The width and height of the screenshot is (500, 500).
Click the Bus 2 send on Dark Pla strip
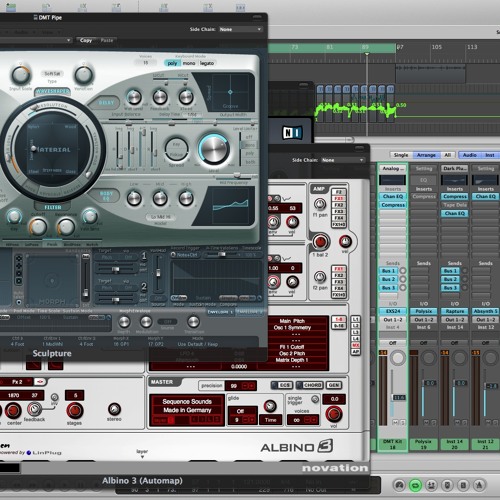click(x=450, y=279)
